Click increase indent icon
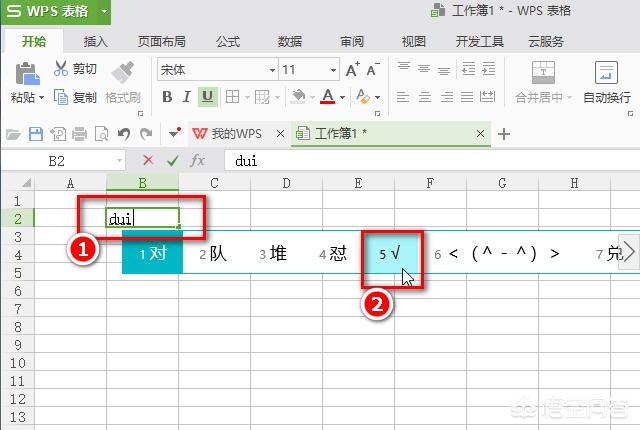Viewport: 640px width, 430px height. (488, 69)
